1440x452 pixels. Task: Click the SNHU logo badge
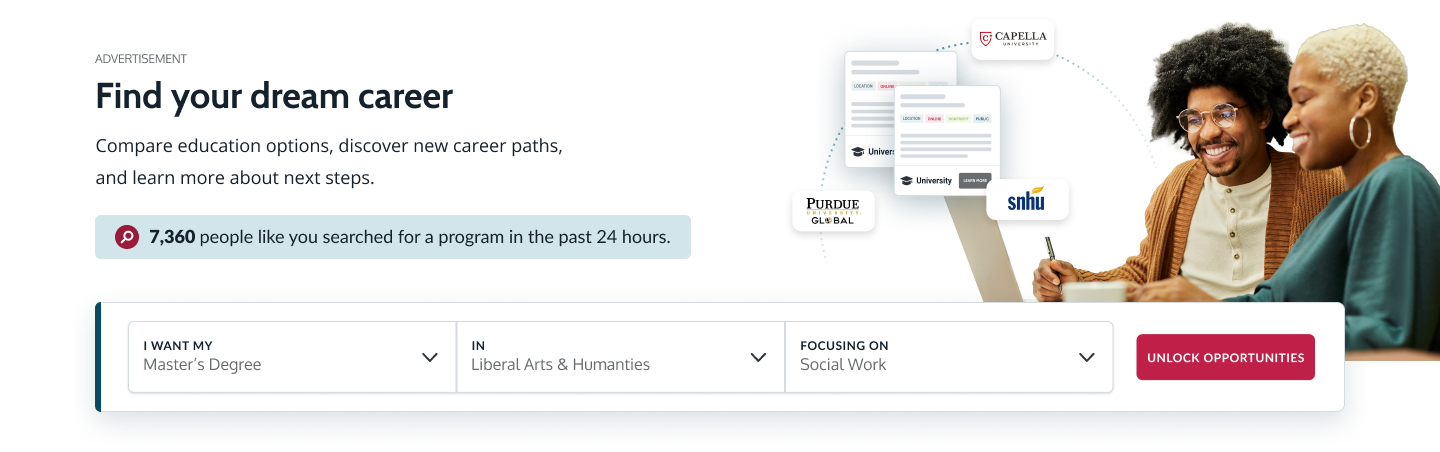coord(1027,200)
